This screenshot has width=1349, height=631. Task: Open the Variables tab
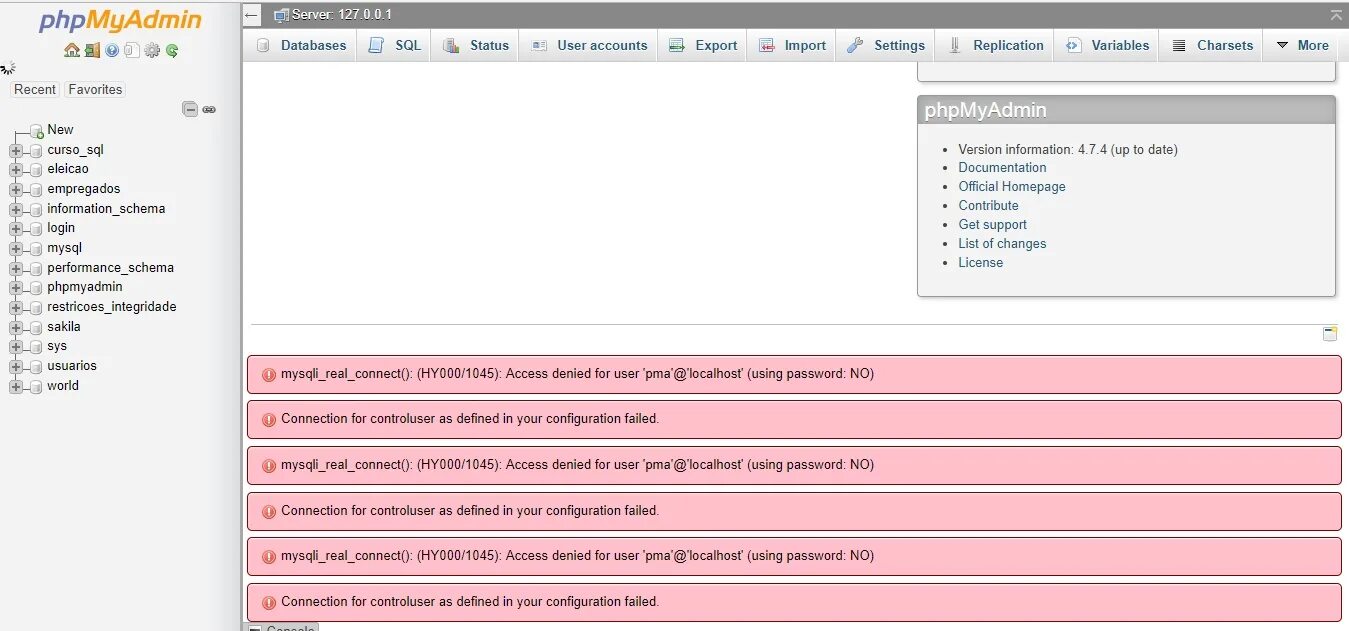(1106, 45)
